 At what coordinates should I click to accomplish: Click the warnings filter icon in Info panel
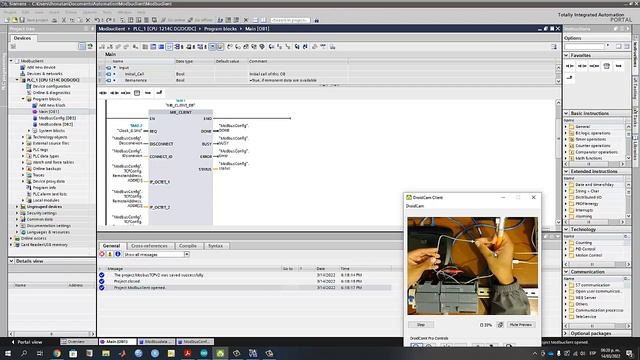110,254
